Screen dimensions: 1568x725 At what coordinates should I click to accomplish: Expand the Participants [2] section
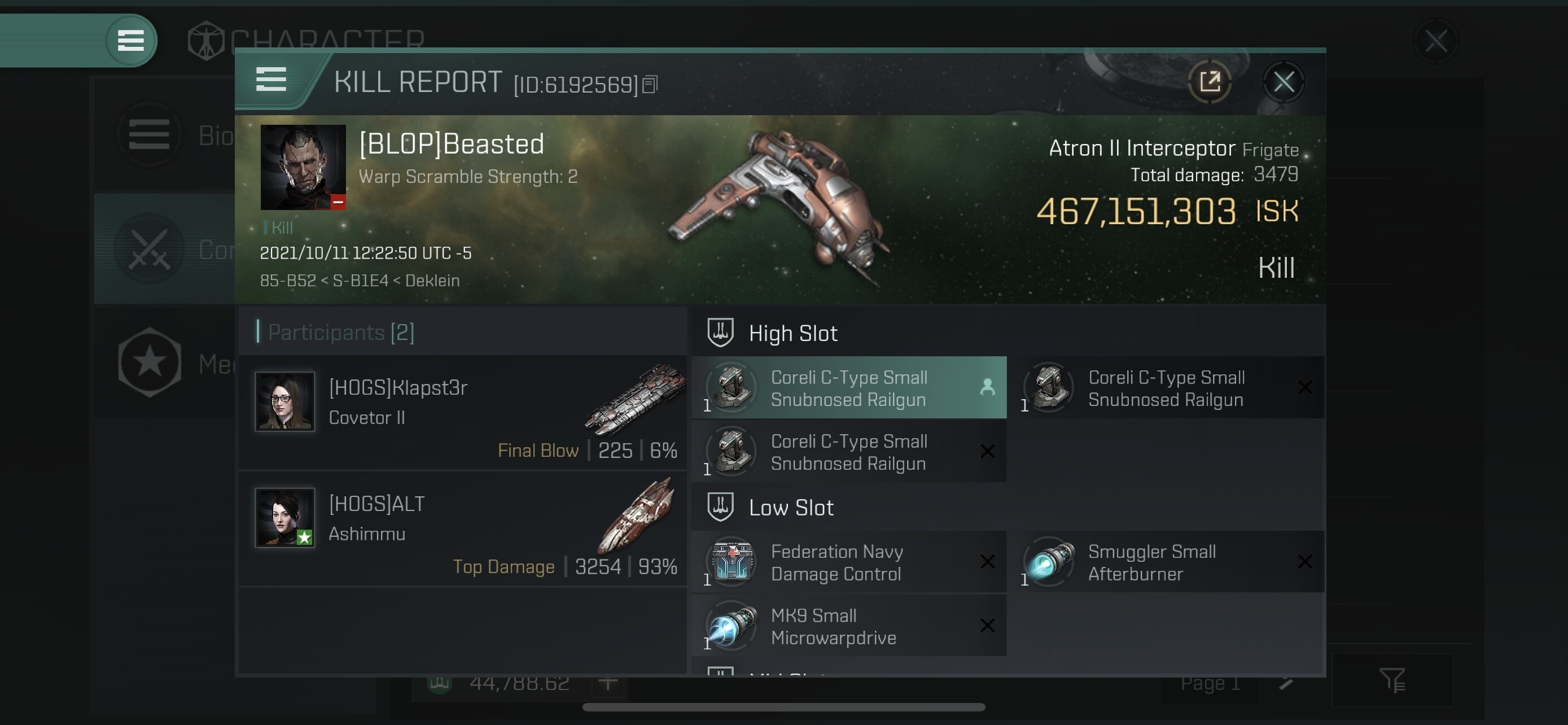(x=340, y=333)
